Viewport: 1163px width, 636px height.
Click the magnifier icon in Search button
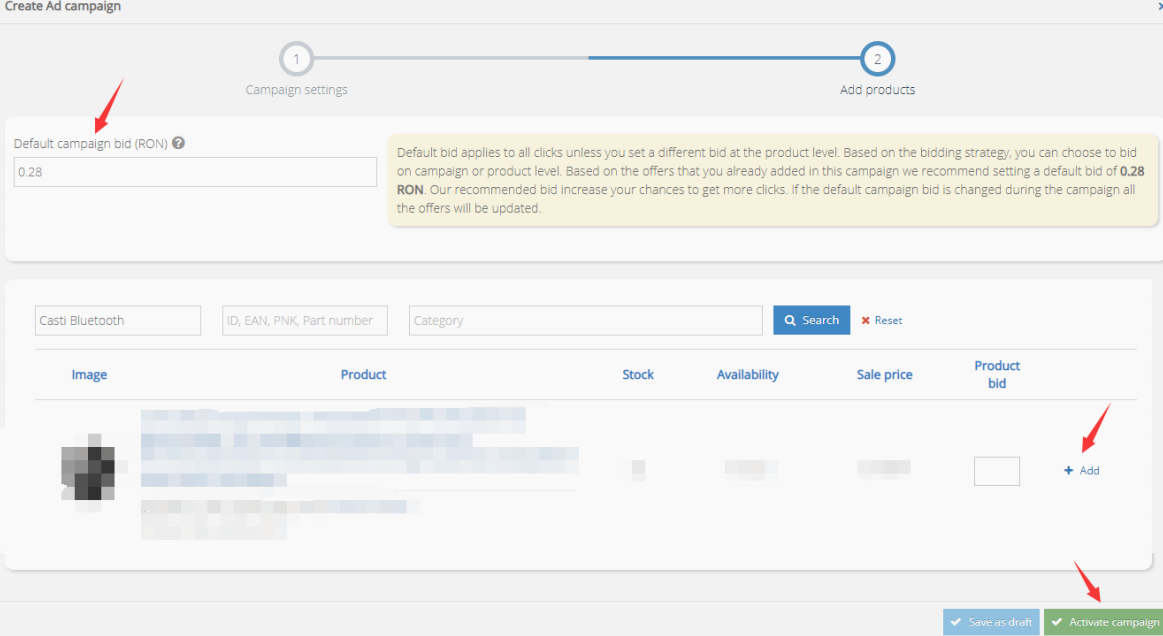click(x=790, y=321)
